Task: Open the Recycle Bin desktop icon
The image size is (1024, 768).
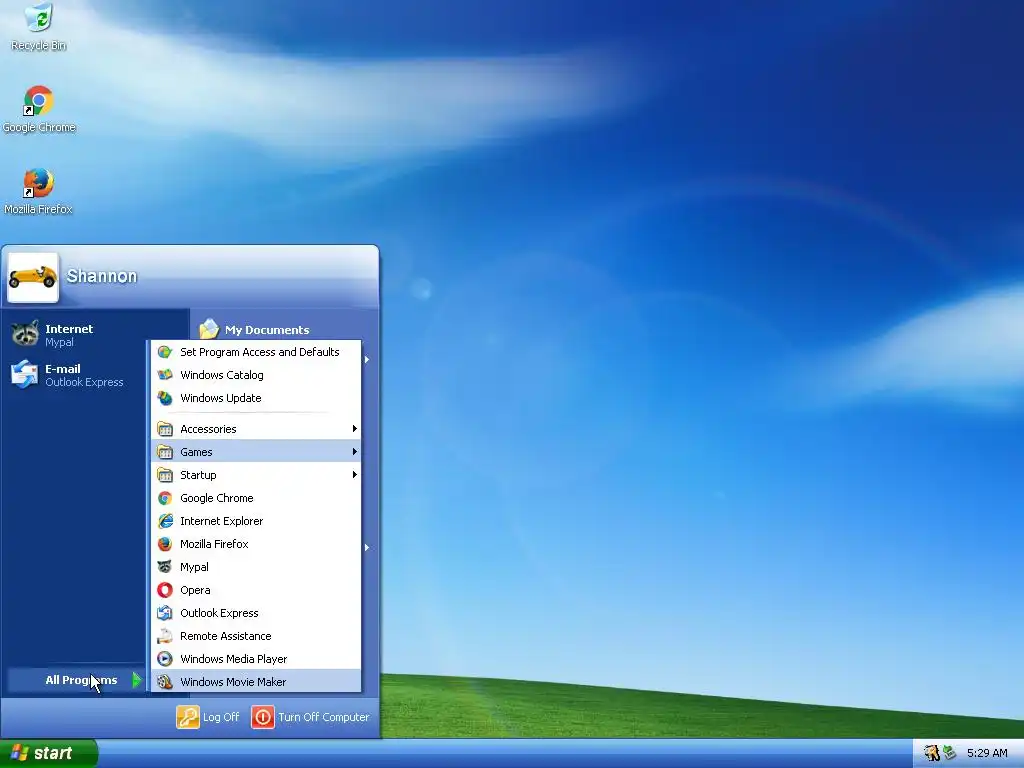Action: [39, 26]
